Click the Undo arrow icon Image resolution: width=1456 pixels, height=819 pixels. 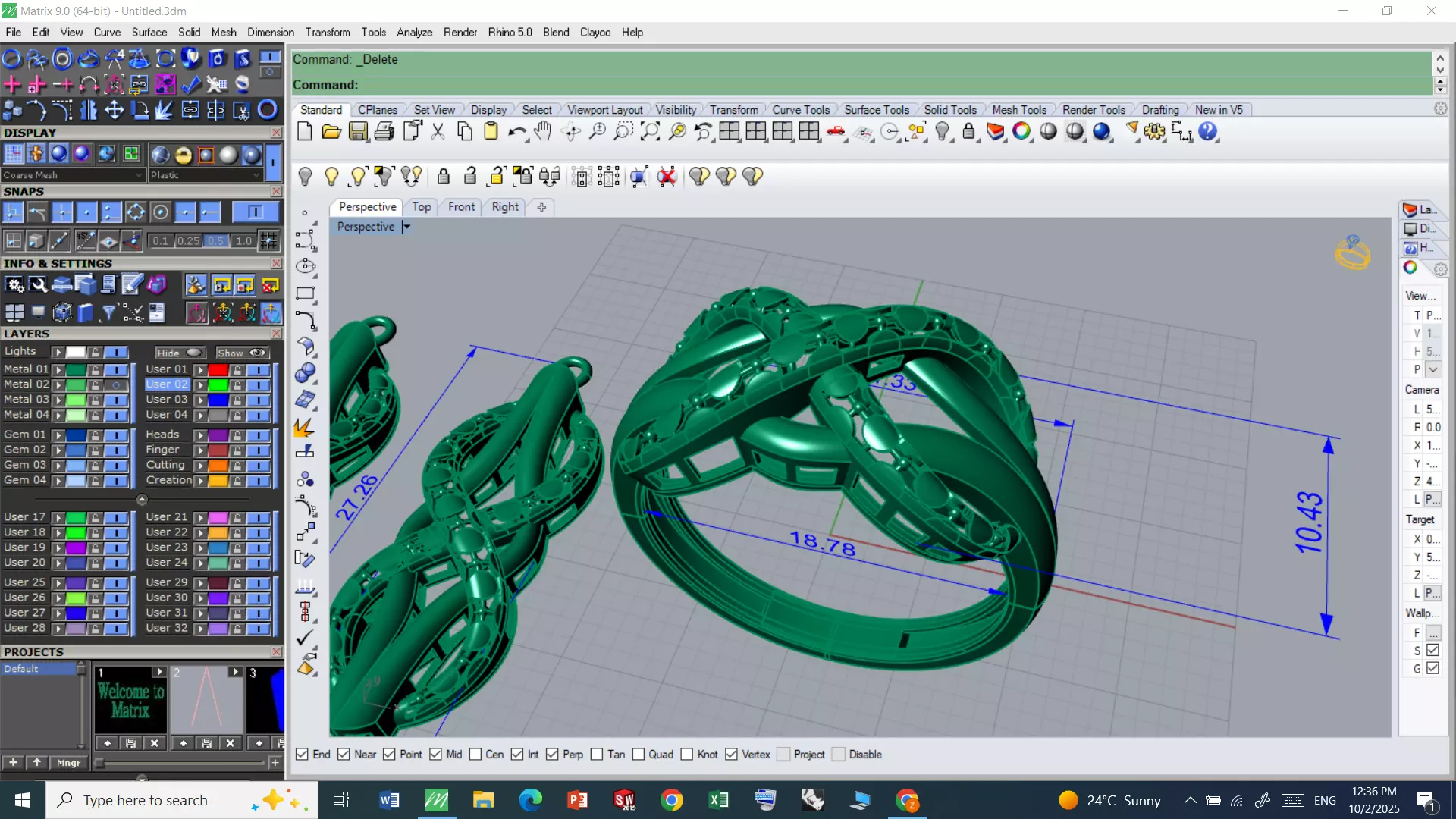pos(517,132)
